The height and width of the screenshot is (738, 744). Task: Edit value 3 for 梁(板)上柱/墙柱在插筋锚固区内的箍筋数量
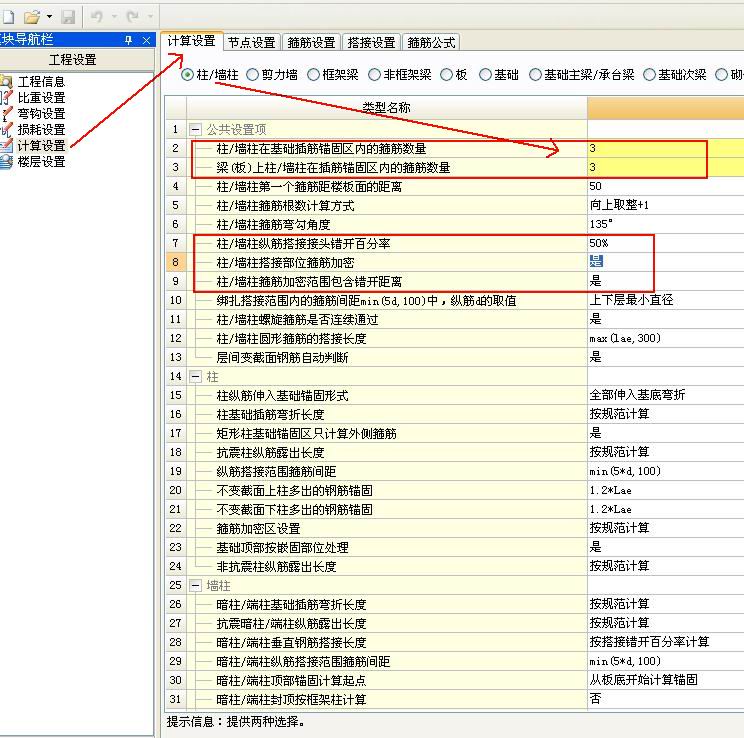click(665, 167)
